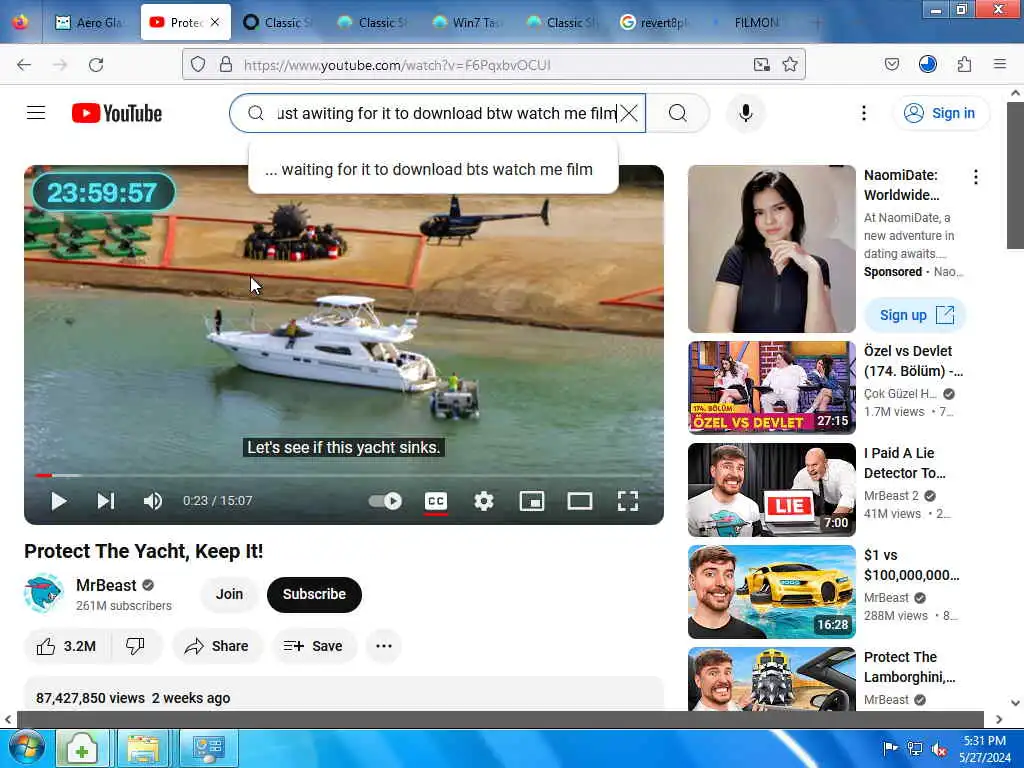
Task: Open options for the NaomiDate ad
Action: pyautogui.click(x=976, y=177)
